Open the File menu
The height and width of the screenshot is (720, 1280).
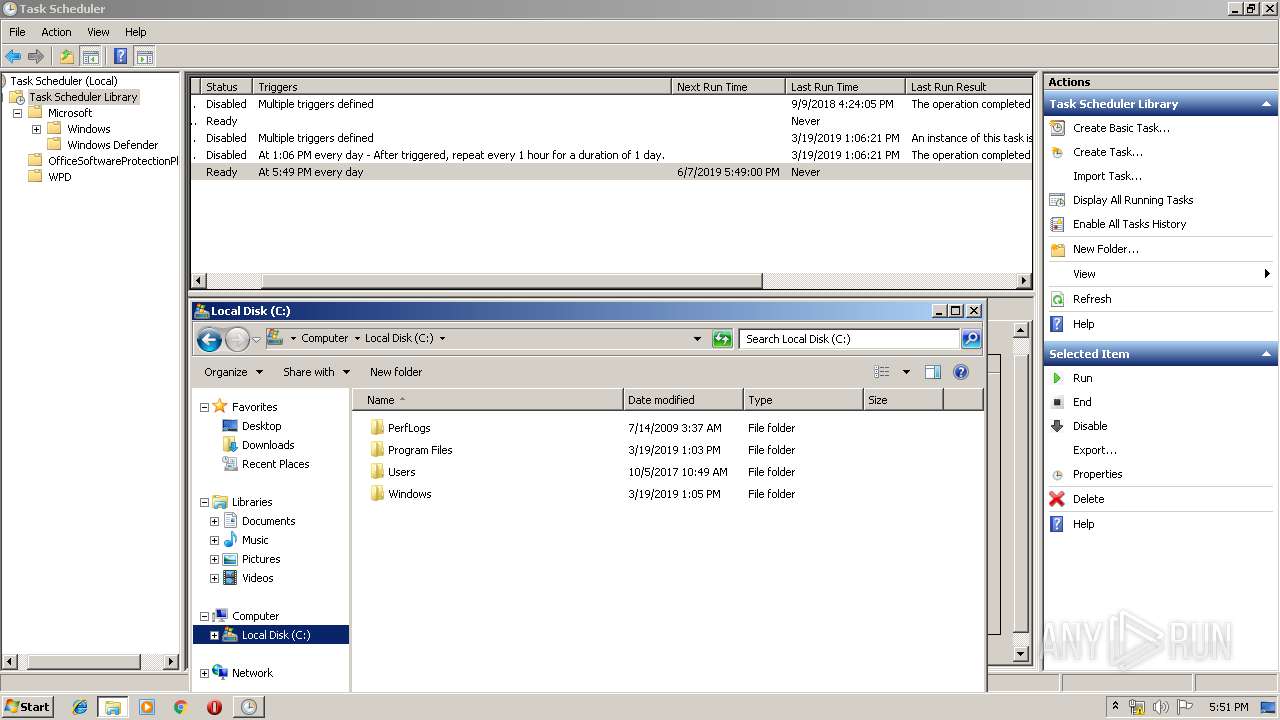coord(17,32)
